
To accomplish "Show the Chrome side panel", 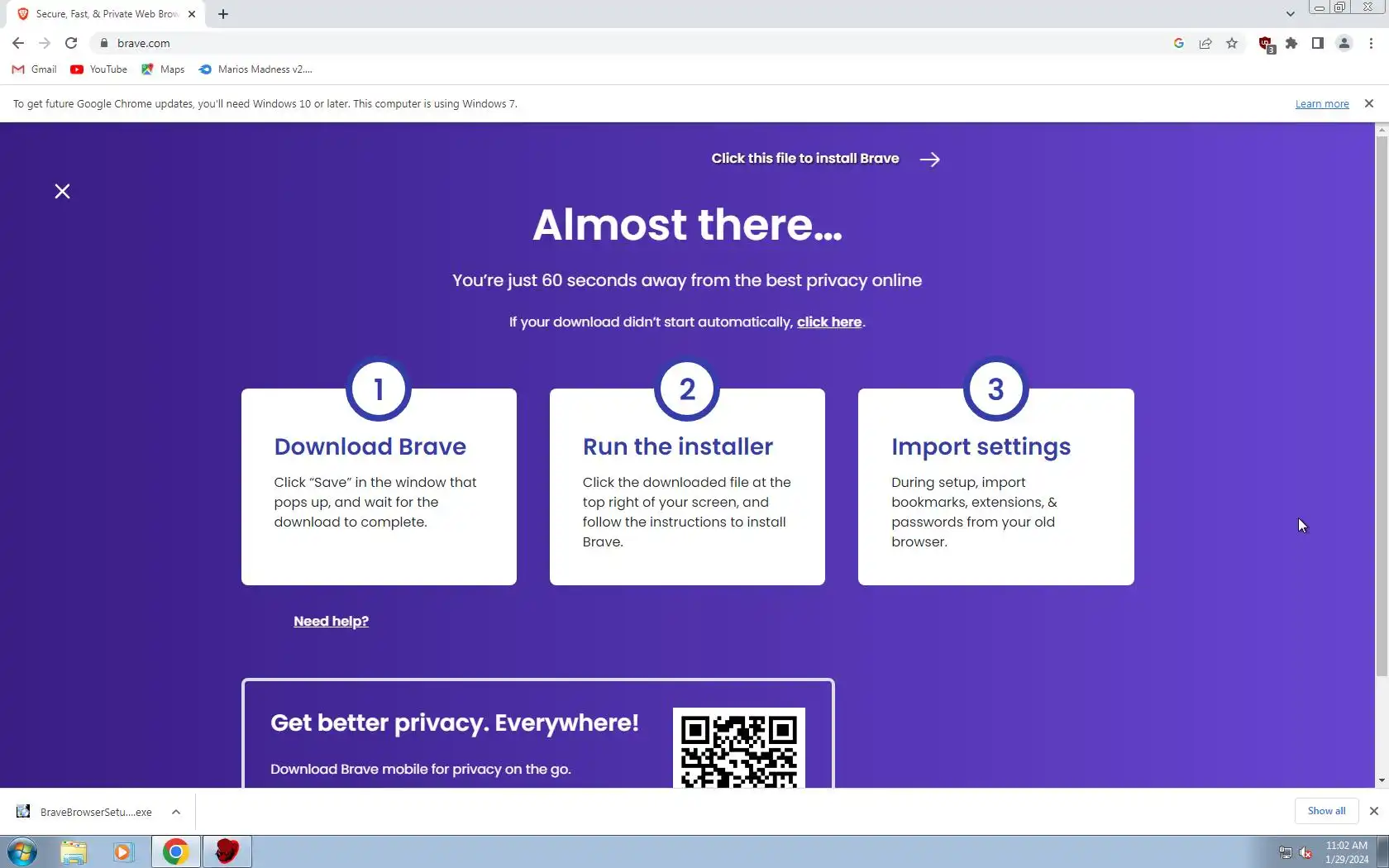I will pos(1318,43).
